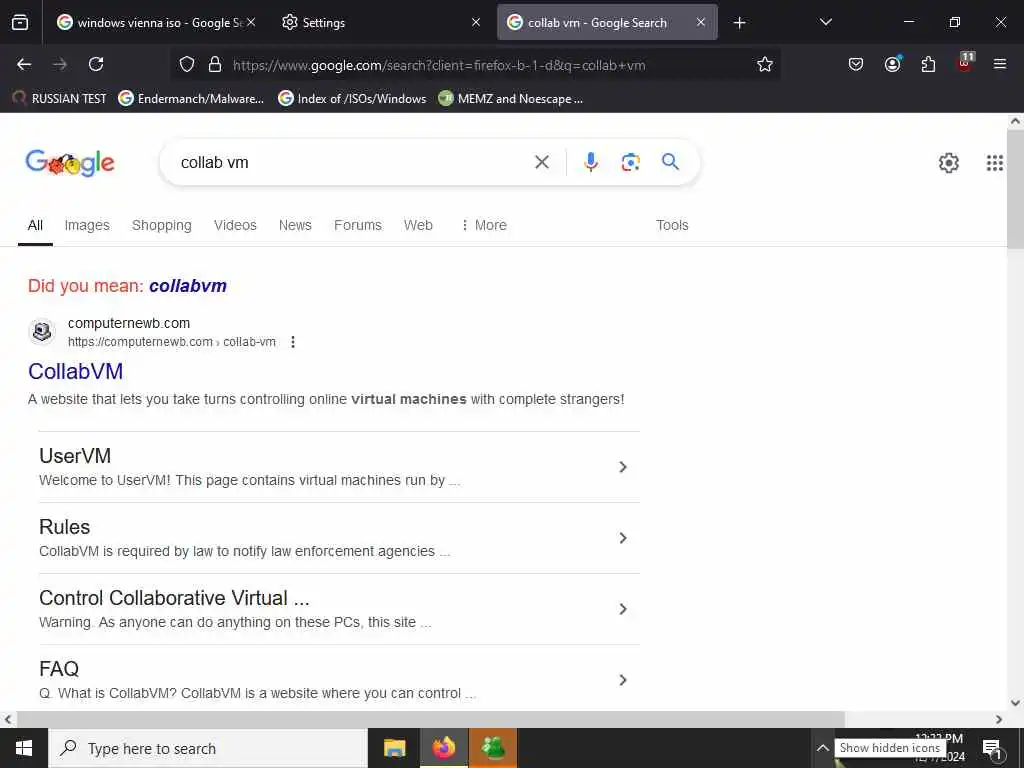The height and width of the screenshot is (768, 1024).
Task: Select the All results tab
Action: pyautogui.click(x=35, y=225)
